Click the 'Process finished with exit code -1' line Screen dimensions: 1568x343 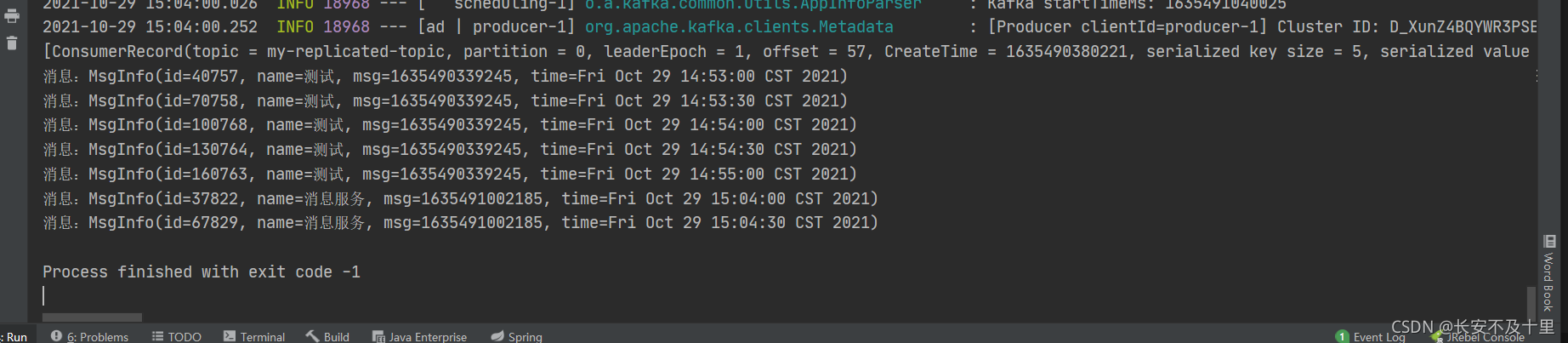point(202,272)
